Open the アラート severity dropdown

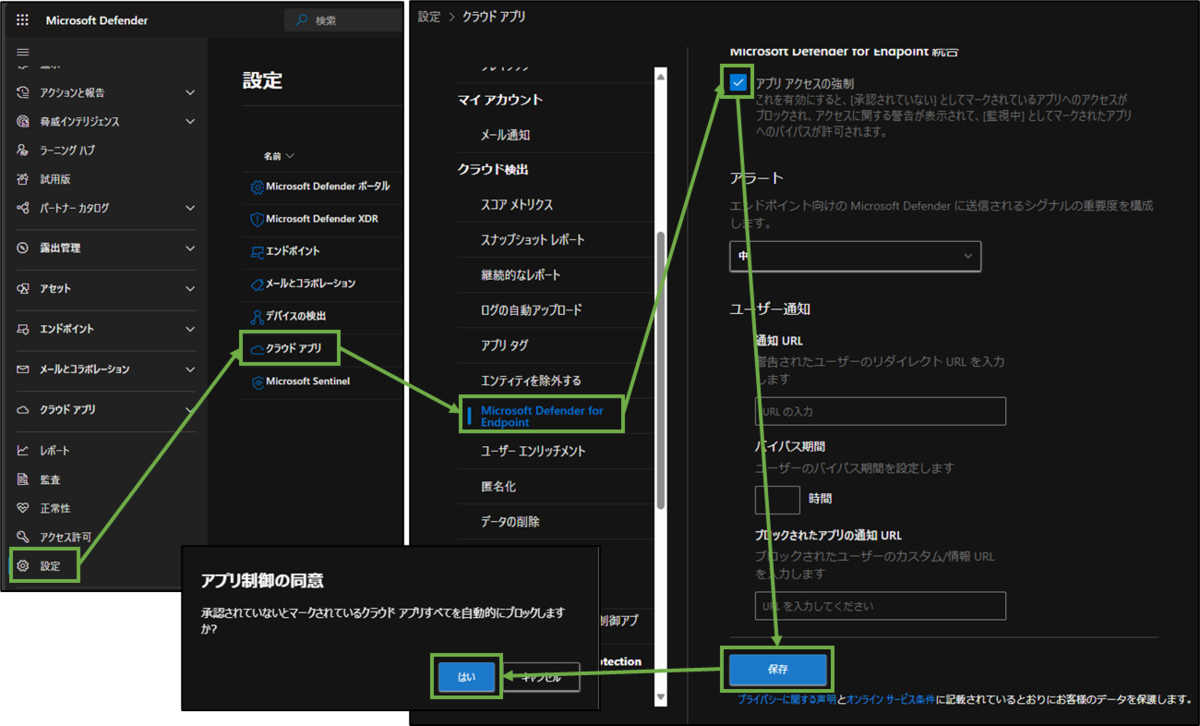click(855, 256)
